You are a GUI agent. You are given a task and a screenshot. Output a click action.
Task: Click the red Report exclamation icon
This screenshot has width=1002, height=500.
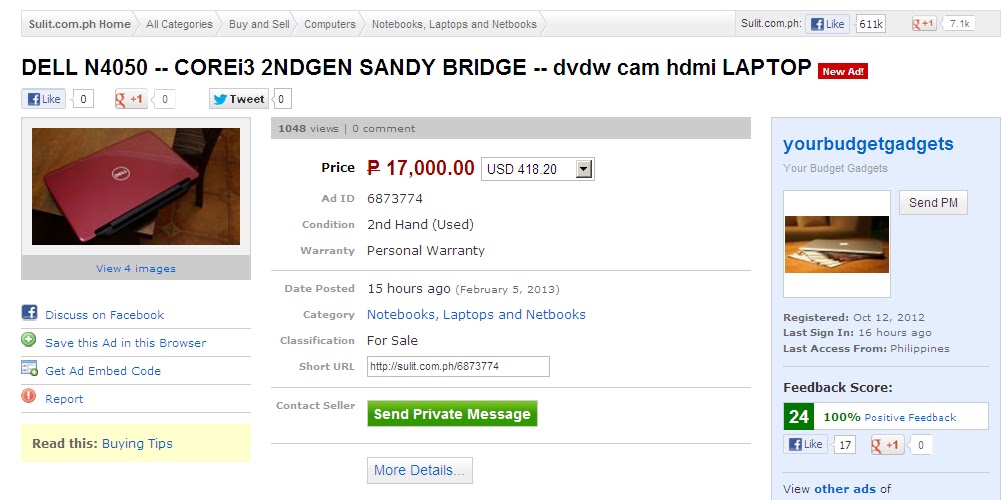tap(29, 396)
